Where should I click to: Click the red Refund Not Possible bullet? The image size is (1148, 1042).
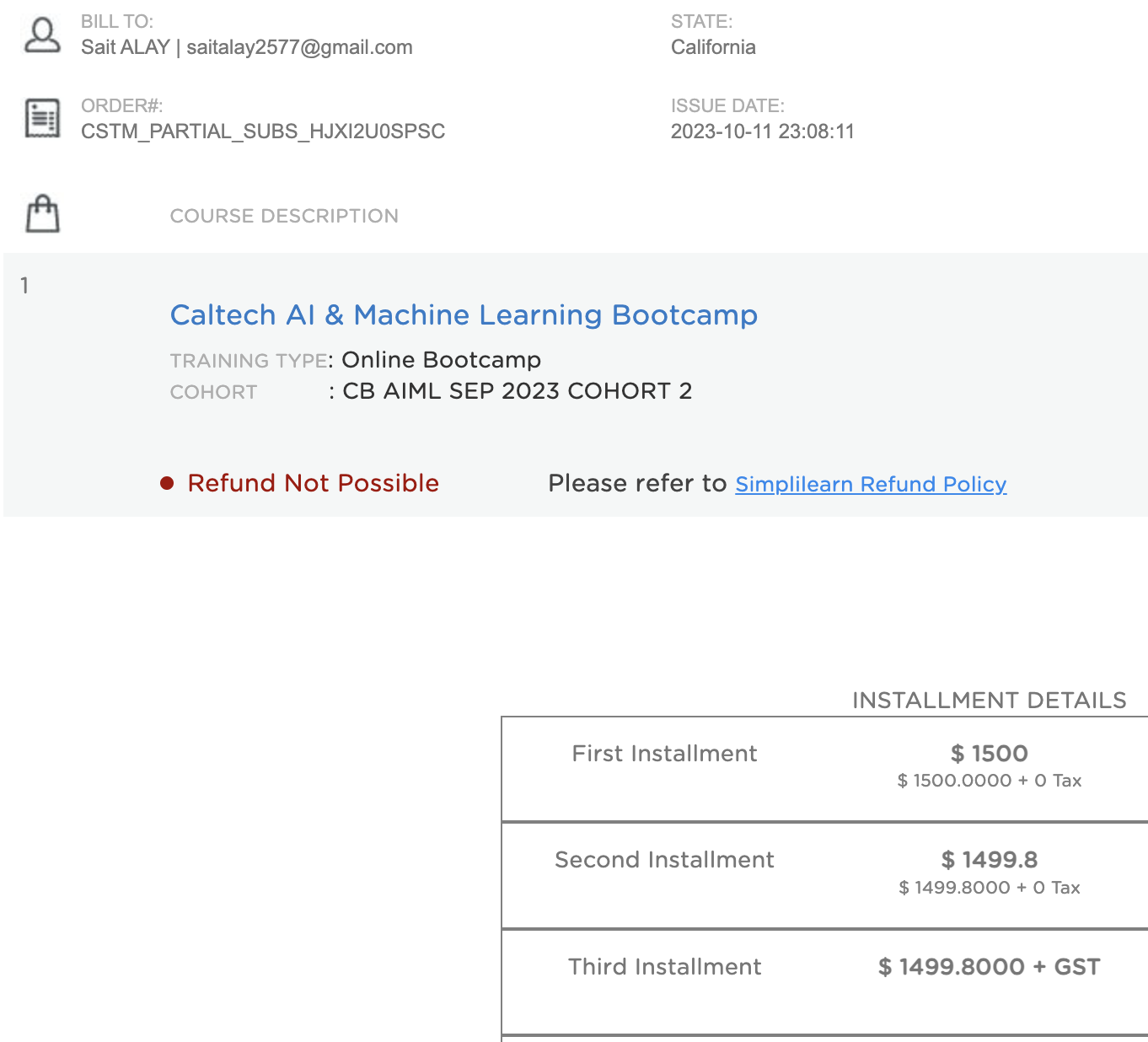tap(167, 483)
